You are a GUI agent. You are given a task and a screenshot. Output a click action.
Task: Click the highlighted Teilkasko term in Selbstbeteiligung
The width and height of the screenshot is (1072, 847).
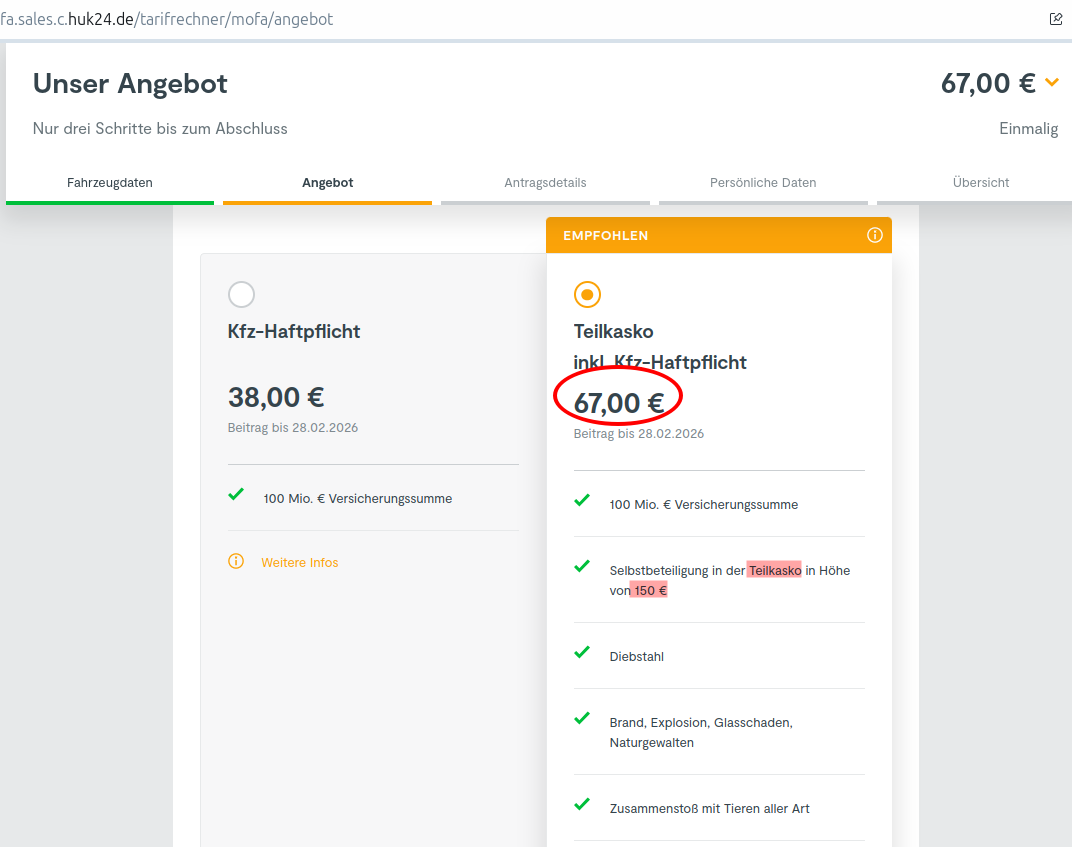point(774,571)
